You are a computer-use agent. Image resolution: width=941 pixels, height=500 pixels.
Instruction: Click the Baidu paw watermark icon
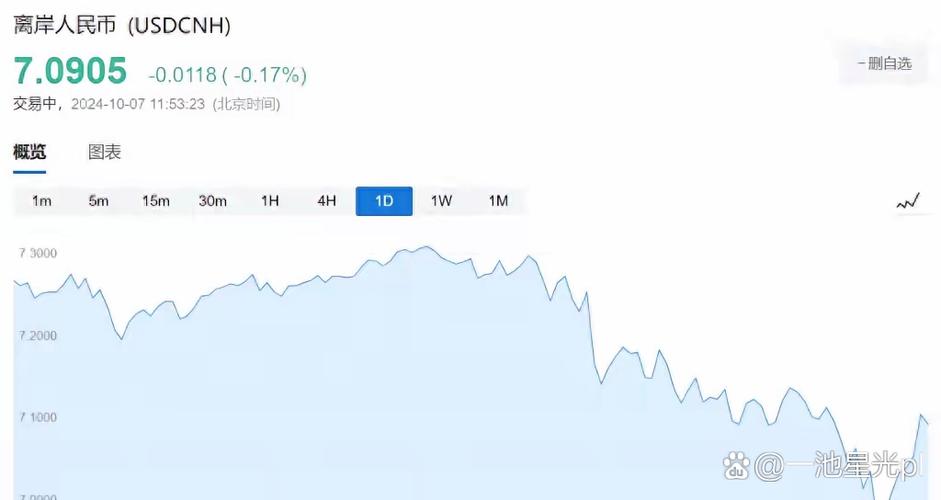pyautogui.click(x=736, y=466)
